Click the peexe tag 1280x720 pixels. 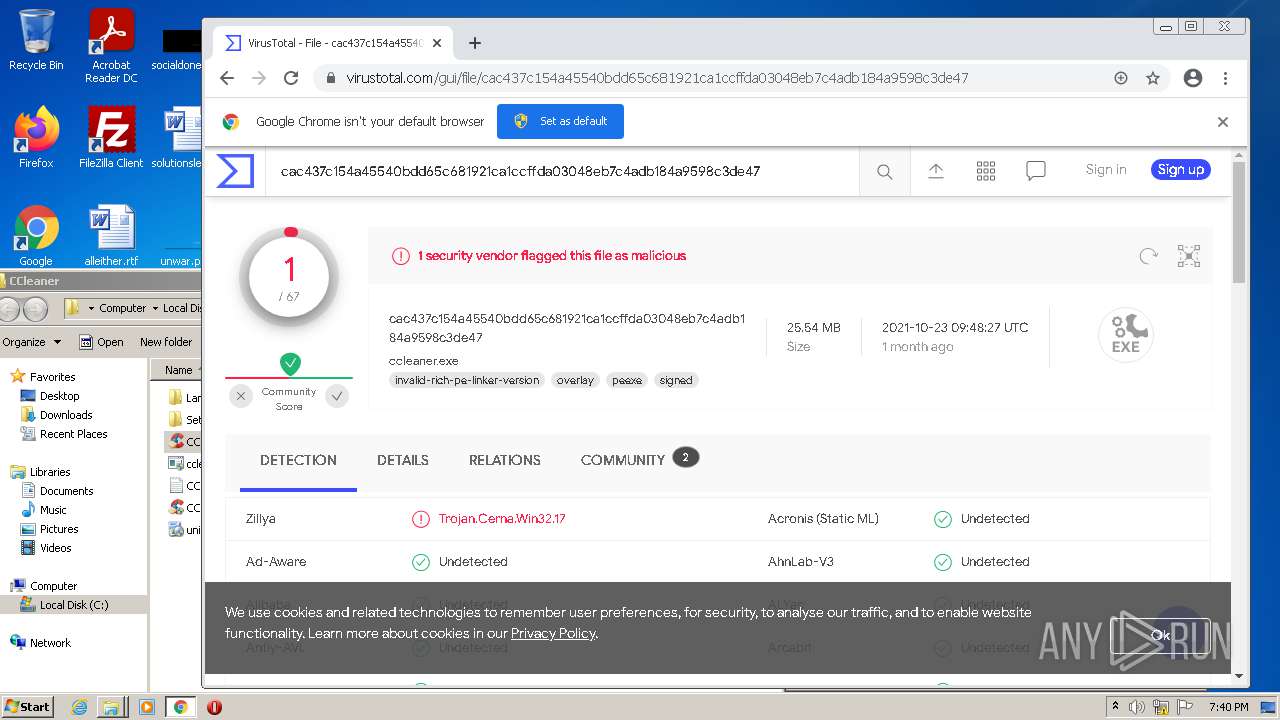(x=627, y=380)
